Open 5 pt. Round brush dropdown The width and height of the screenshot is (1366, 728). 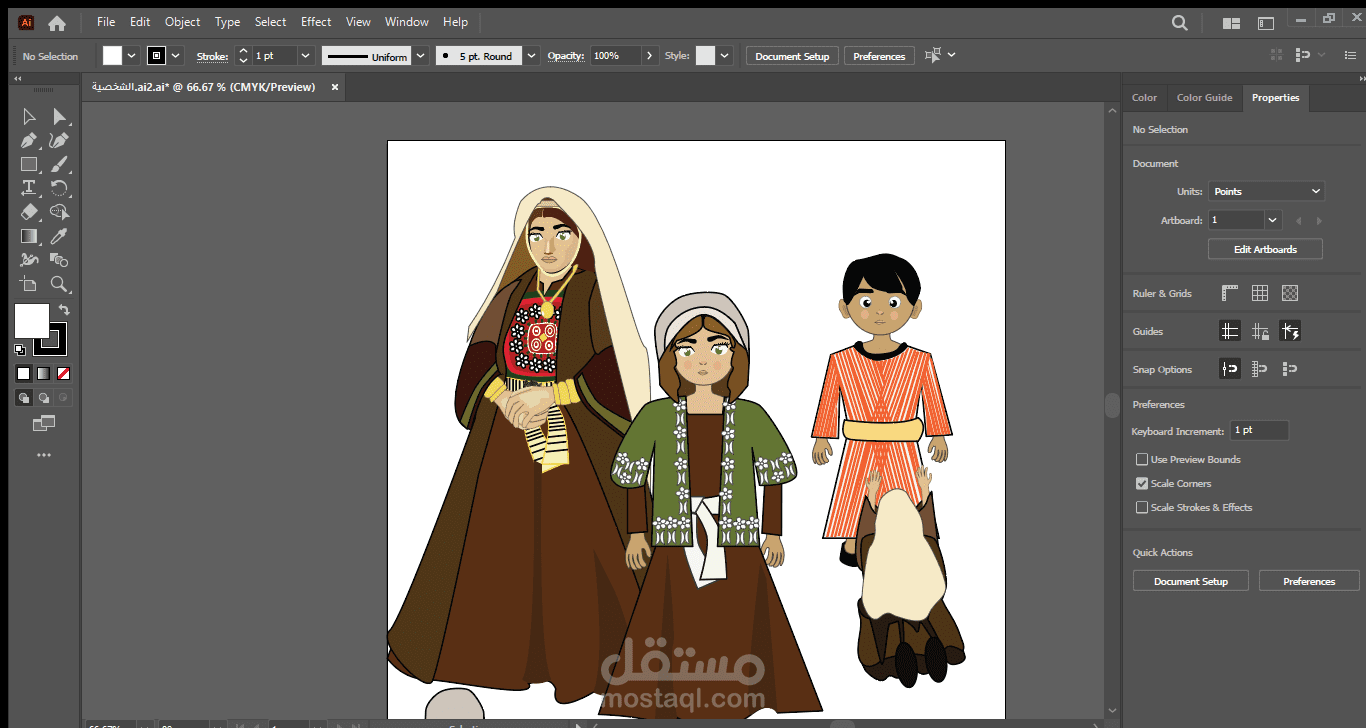[x=532, y=56]
